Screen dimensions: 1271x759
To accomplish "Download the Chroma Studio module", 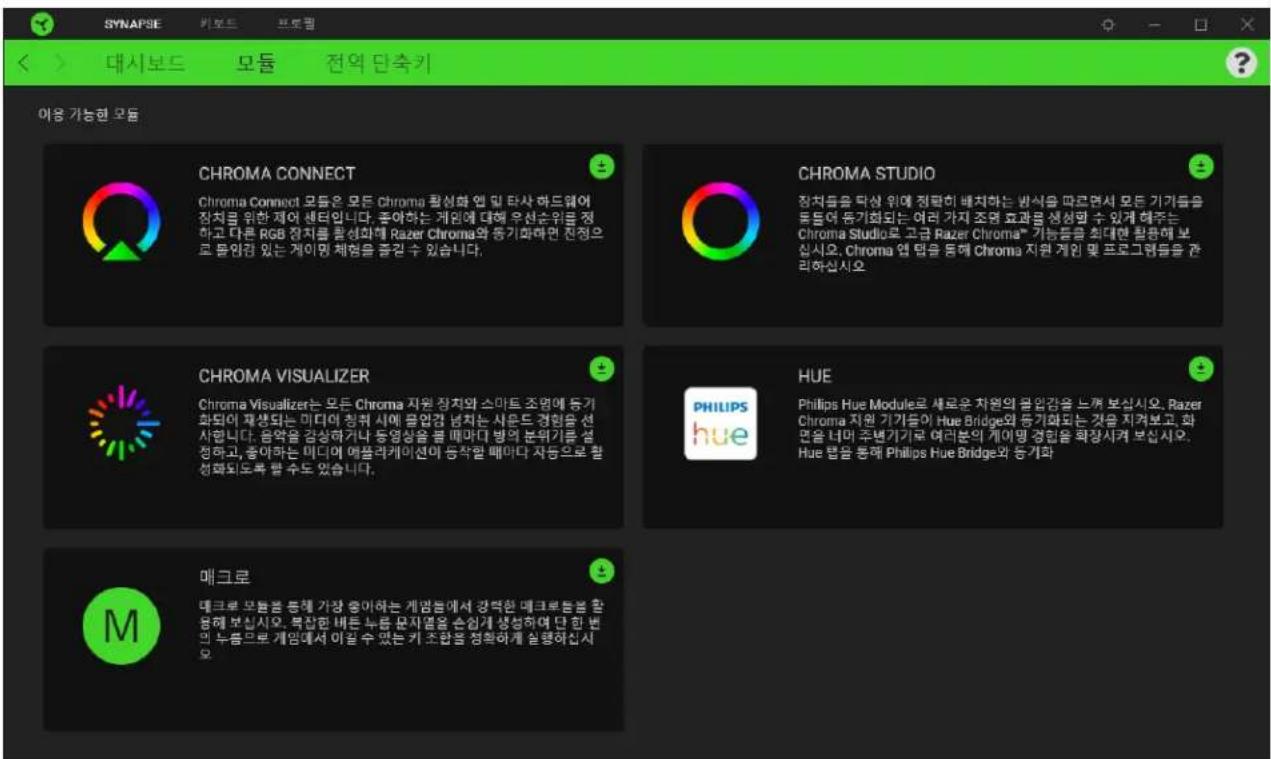I will pos(1200,166).
